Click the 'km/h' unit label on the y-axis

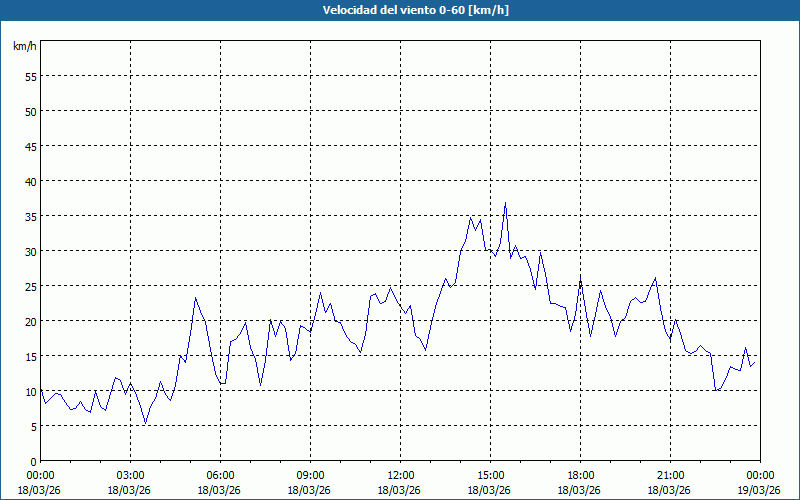click(24, 47)
